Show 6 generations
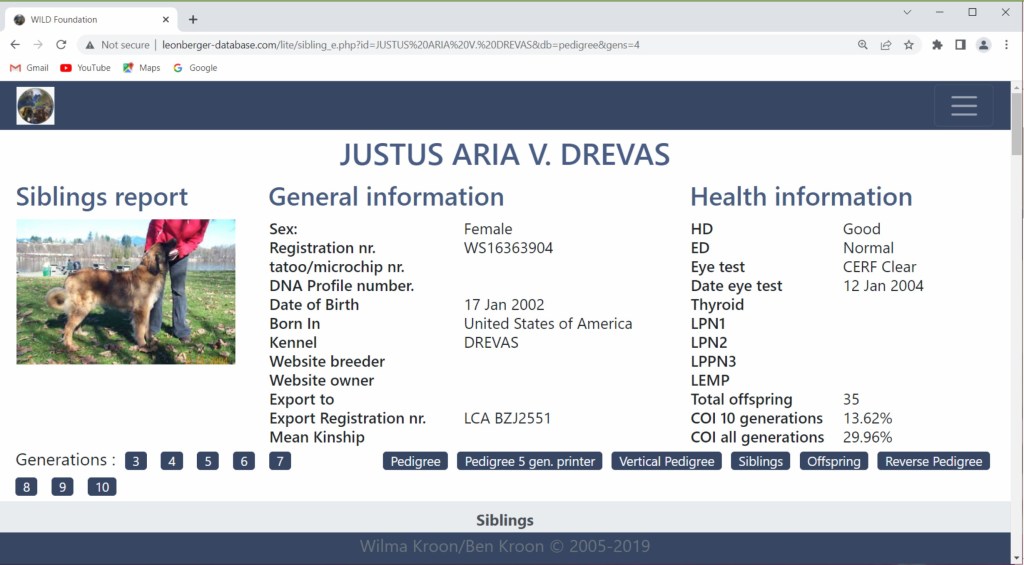 tap(244, 461)
